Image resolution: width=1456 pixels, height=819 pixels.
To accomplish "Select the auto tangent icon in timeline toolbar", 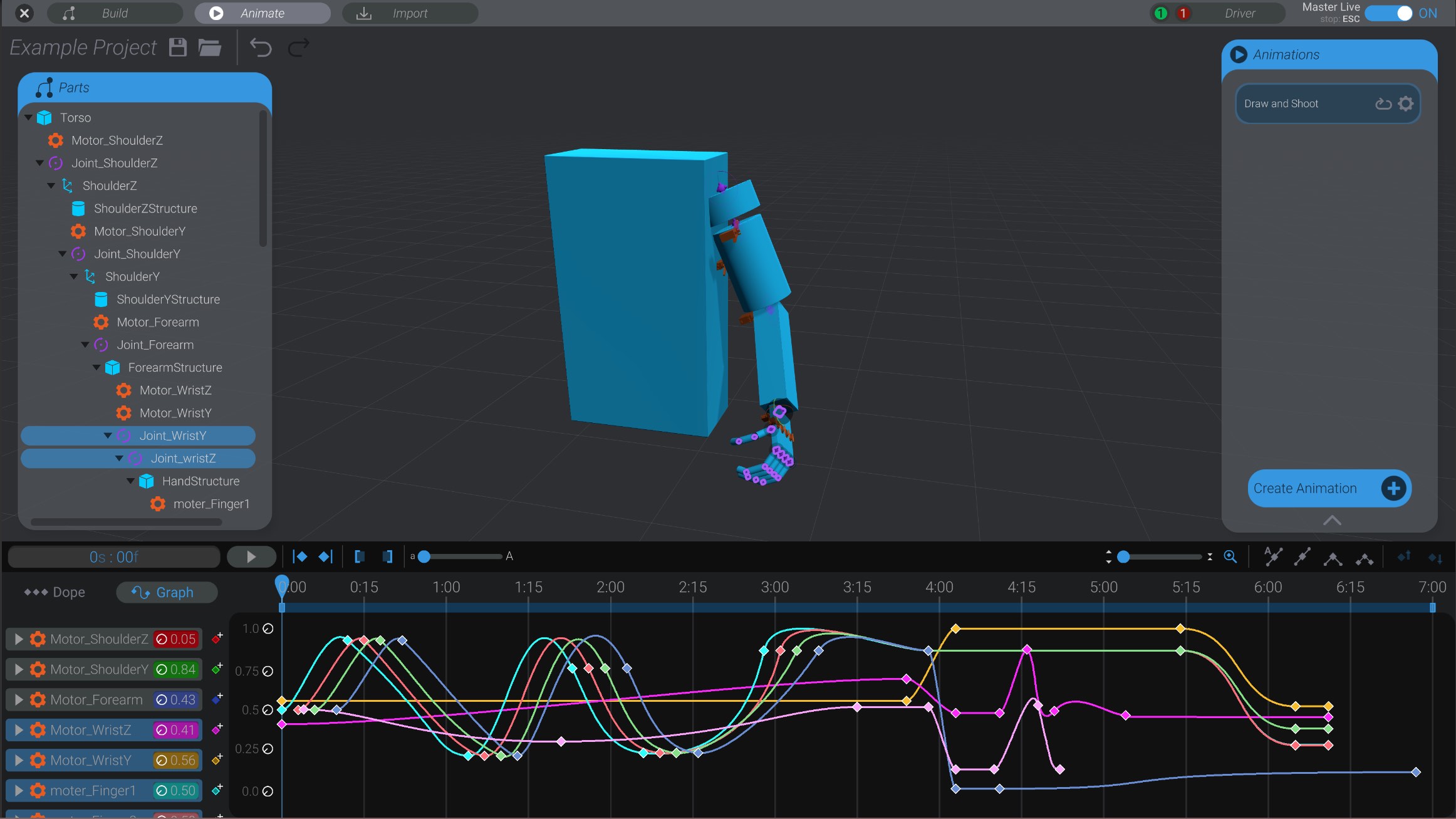I will click(1272, 556).
